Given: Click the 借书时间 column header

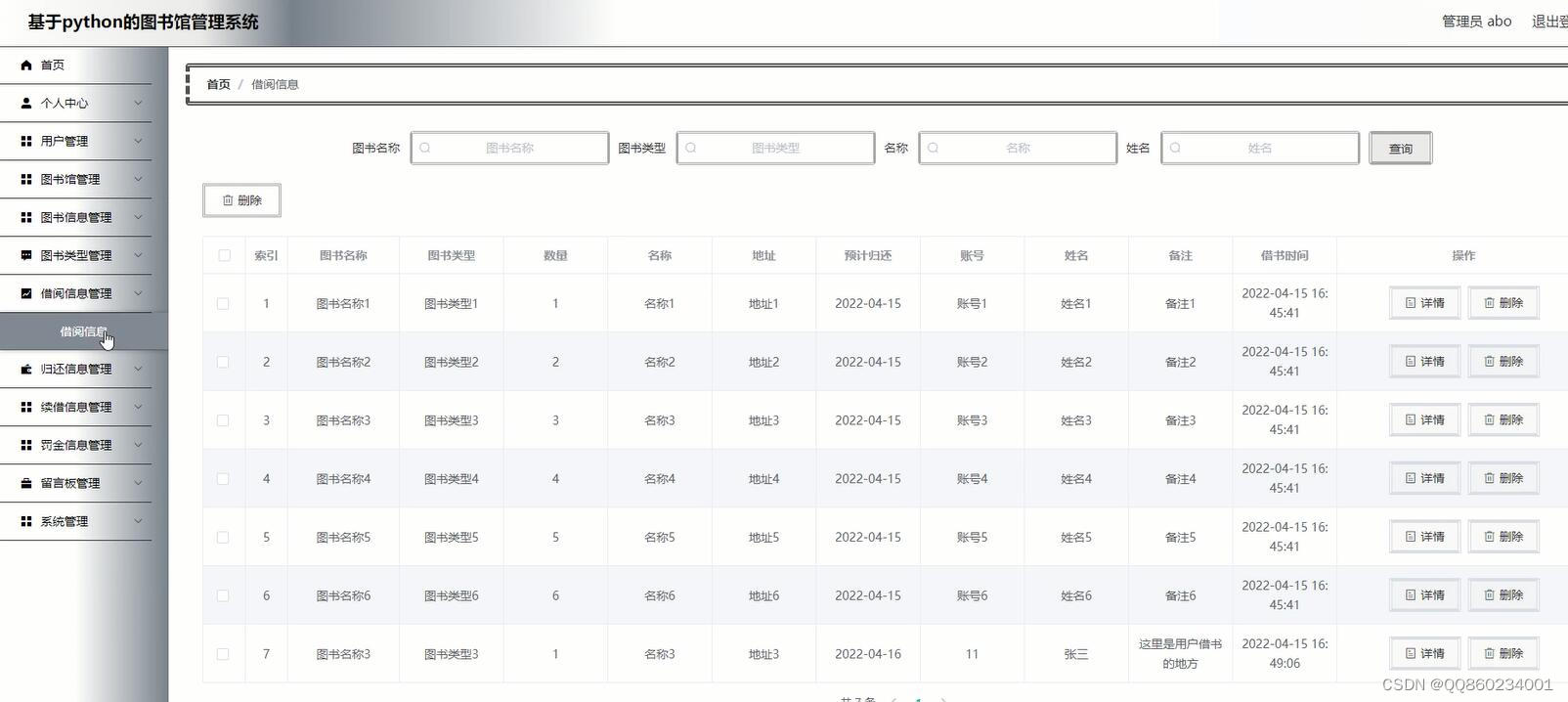Looking at the screenshot, I should click(x=1285, y=255).
